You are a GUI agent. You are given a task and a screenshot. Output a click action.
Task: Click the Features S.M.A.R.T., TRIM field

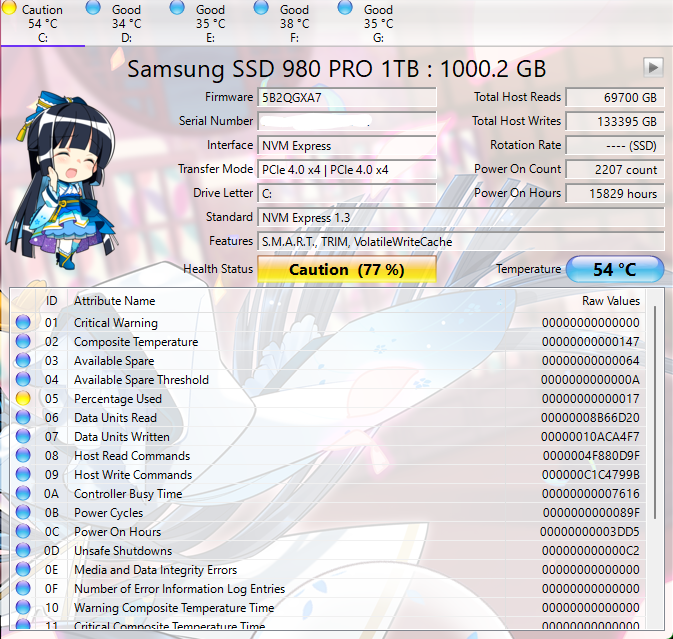tap(461, 242)
